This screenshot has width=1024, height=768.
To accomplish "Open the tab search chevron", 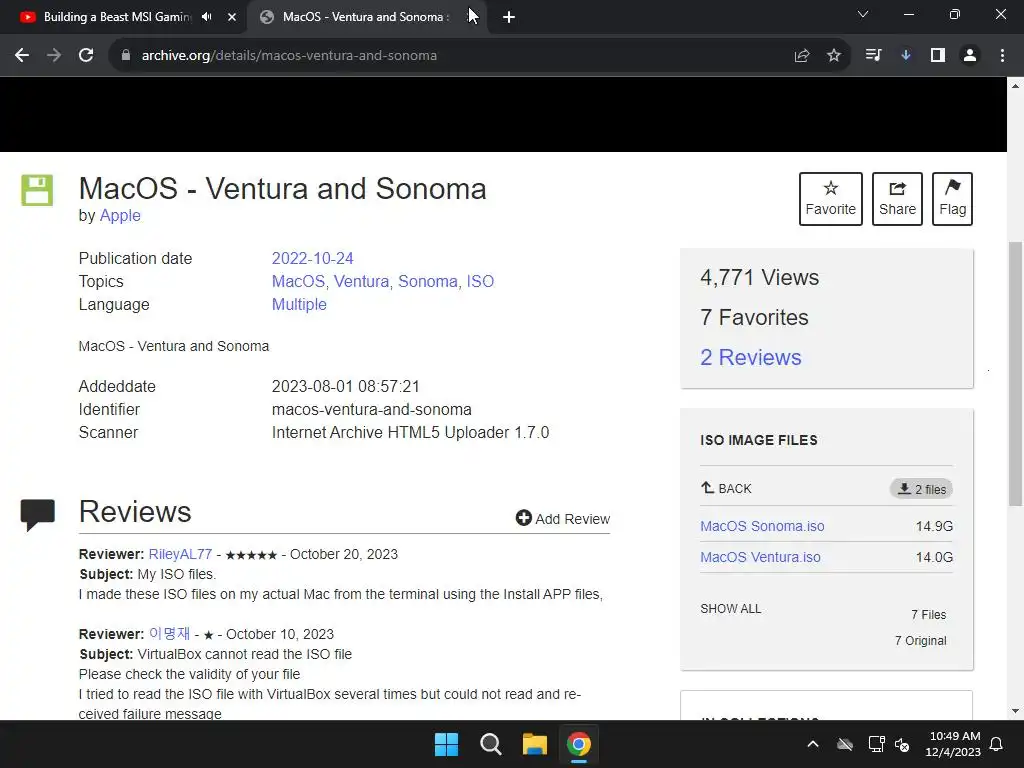I will pos(863,14).
